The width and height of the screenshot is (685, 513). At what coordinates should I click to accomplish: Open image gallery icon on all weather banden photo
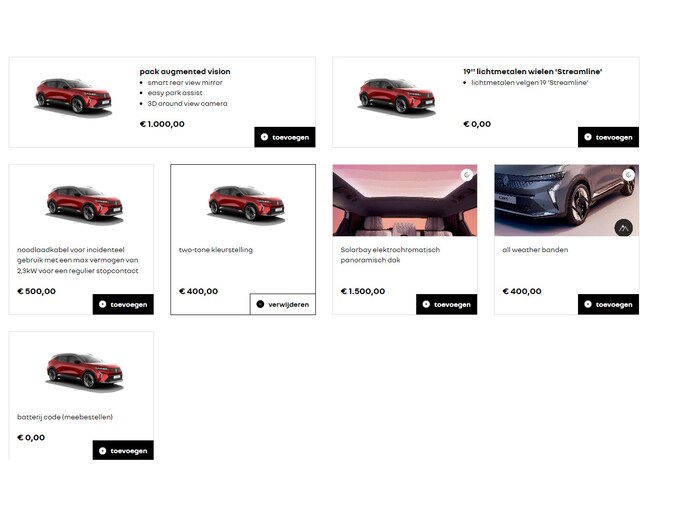point(623,228)
